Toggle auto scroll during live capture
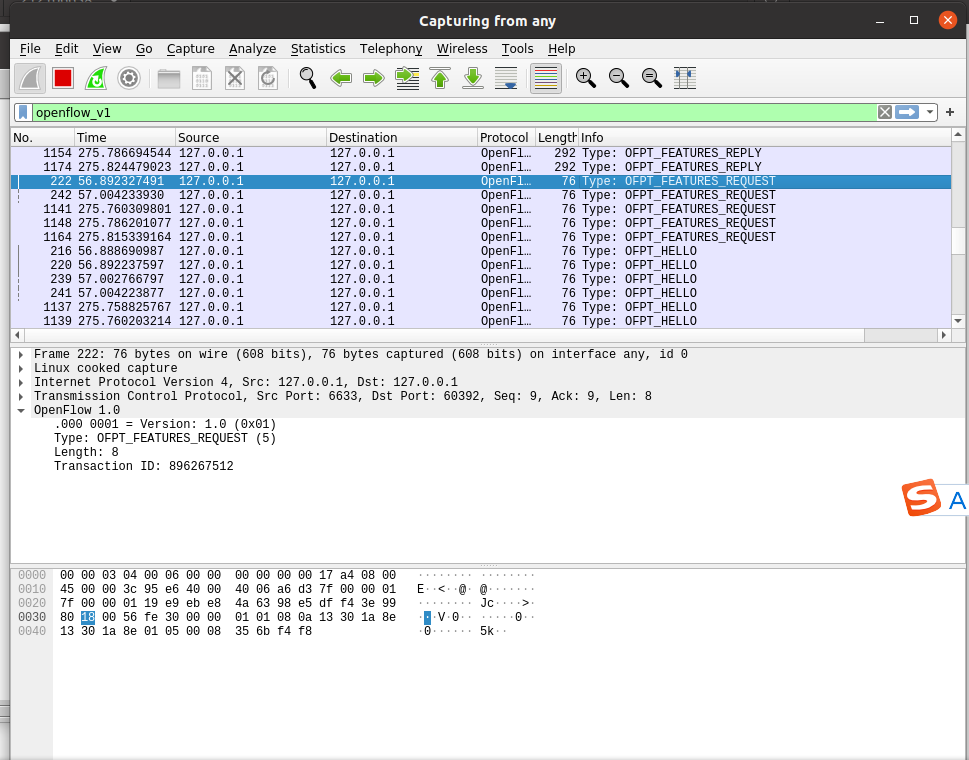The image size is (969, 760). pyautogui.click(x=506, y=78)
